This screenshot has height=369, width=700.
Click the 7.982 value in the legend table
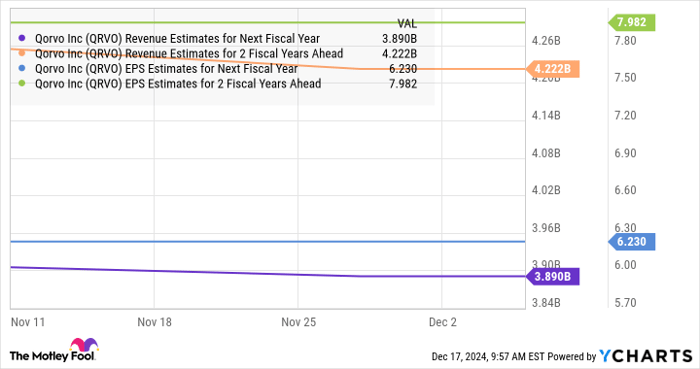[403, 84]
